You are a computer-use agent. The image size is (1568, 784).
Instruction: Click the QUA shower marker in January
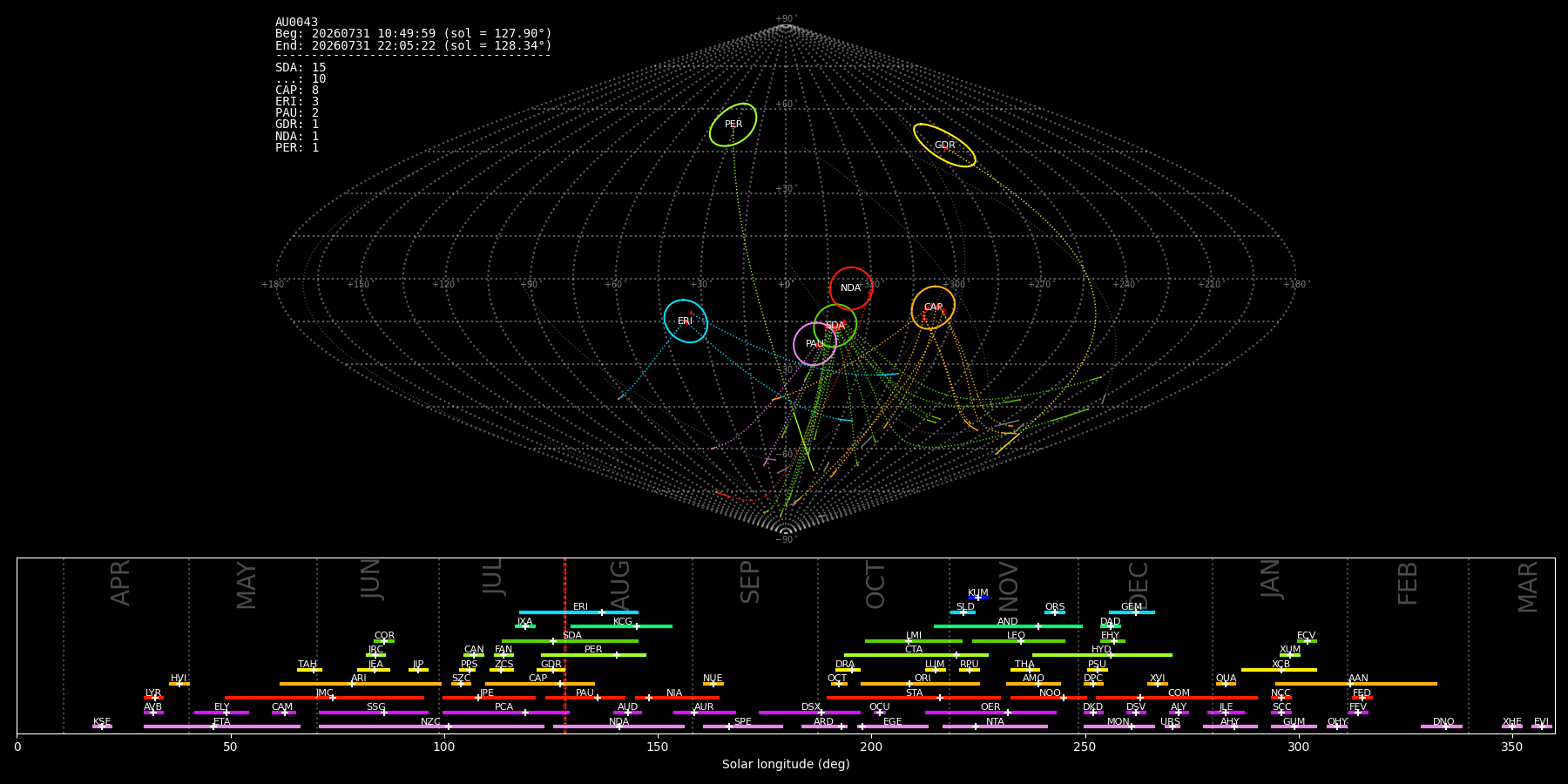coord(1226,684)
